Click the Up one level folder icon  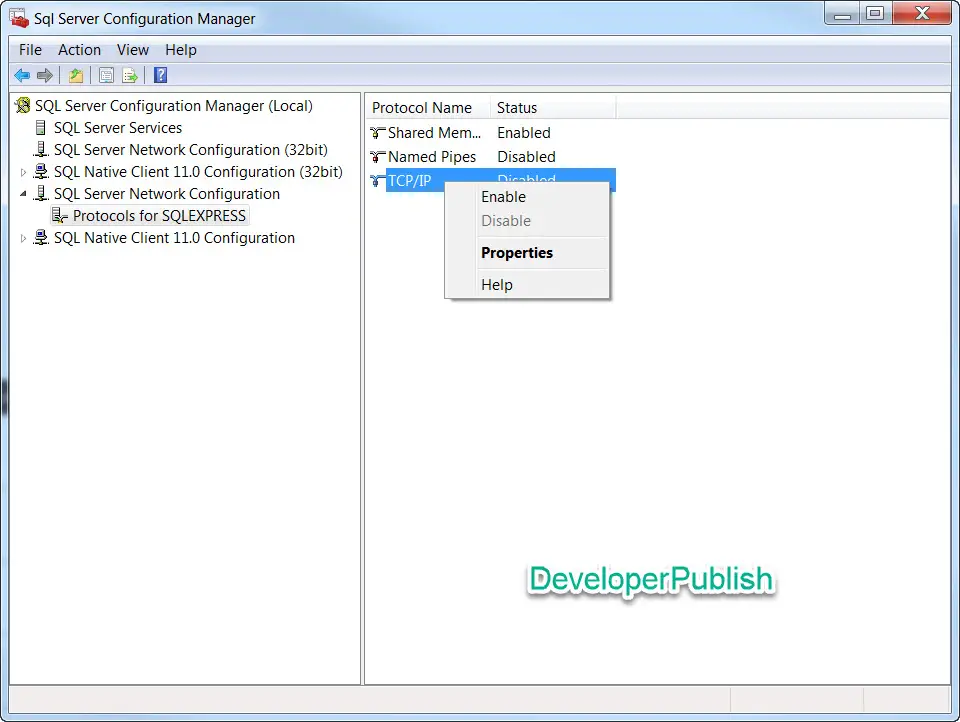coord(76,75)
